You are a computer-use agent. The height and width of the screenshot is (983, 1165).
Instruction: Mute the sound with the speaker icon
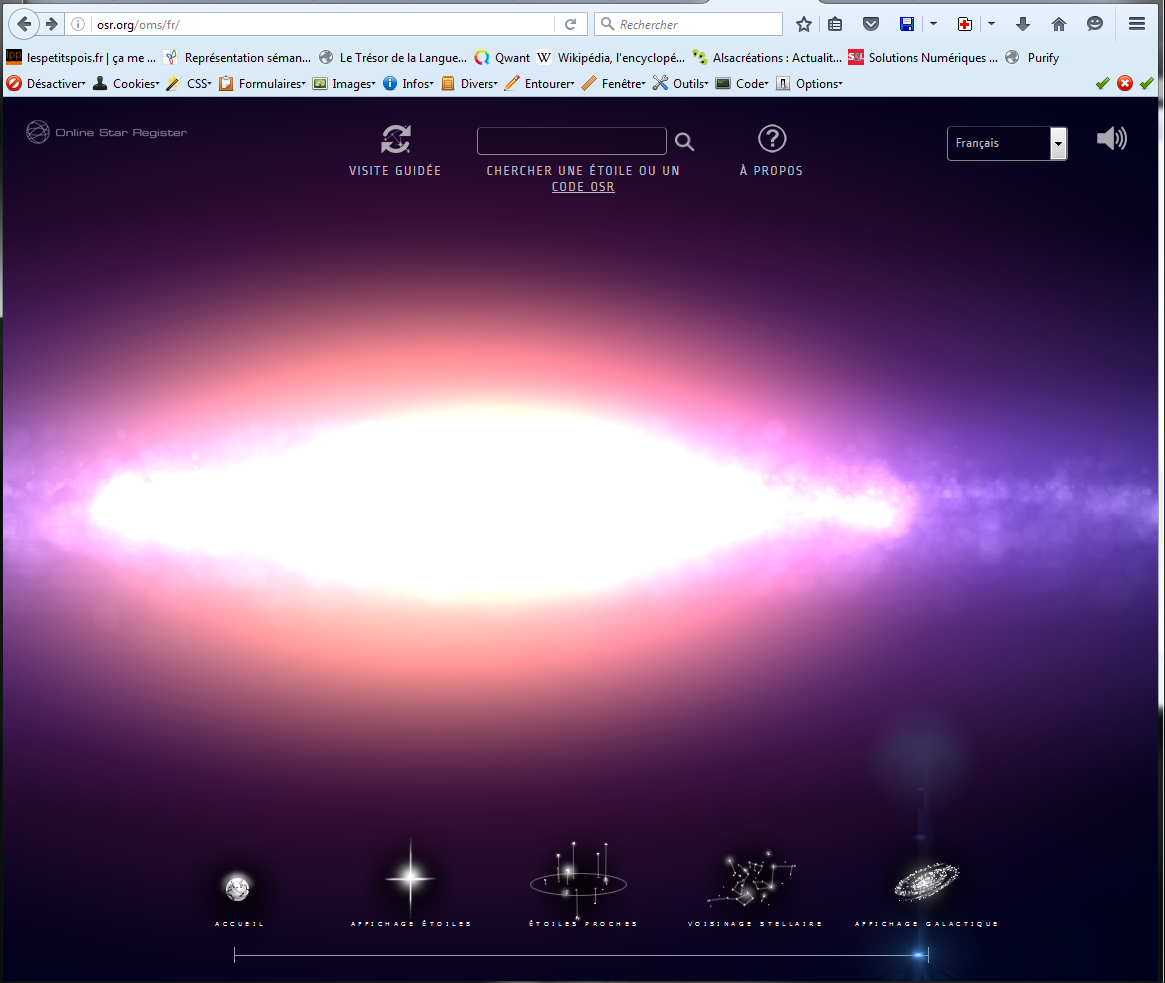pyautogui.click(x=1111, y=139)
